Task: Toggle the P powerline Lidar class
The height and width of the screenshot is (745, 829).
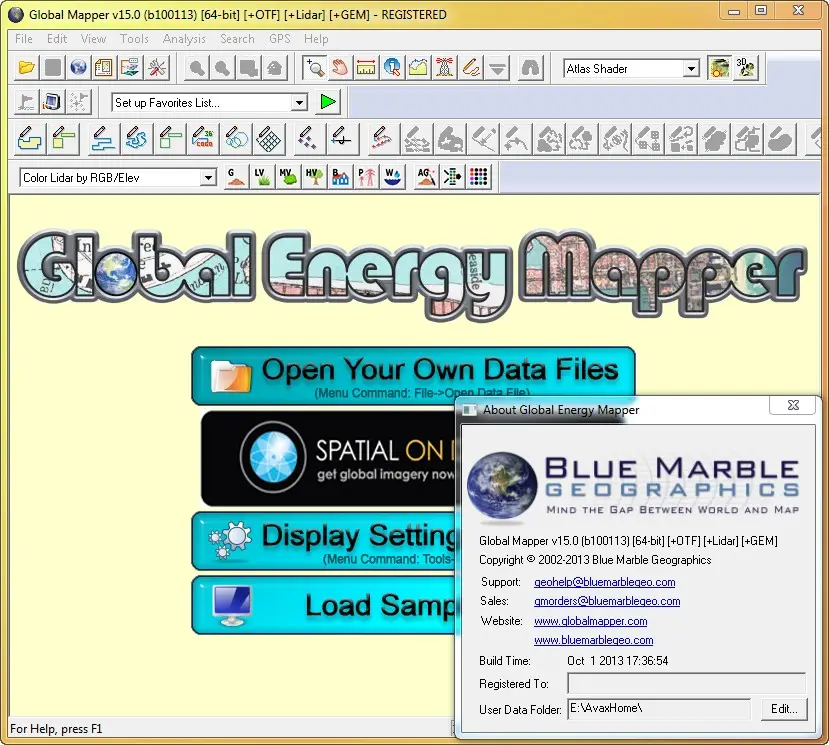Action: [366, 177]
